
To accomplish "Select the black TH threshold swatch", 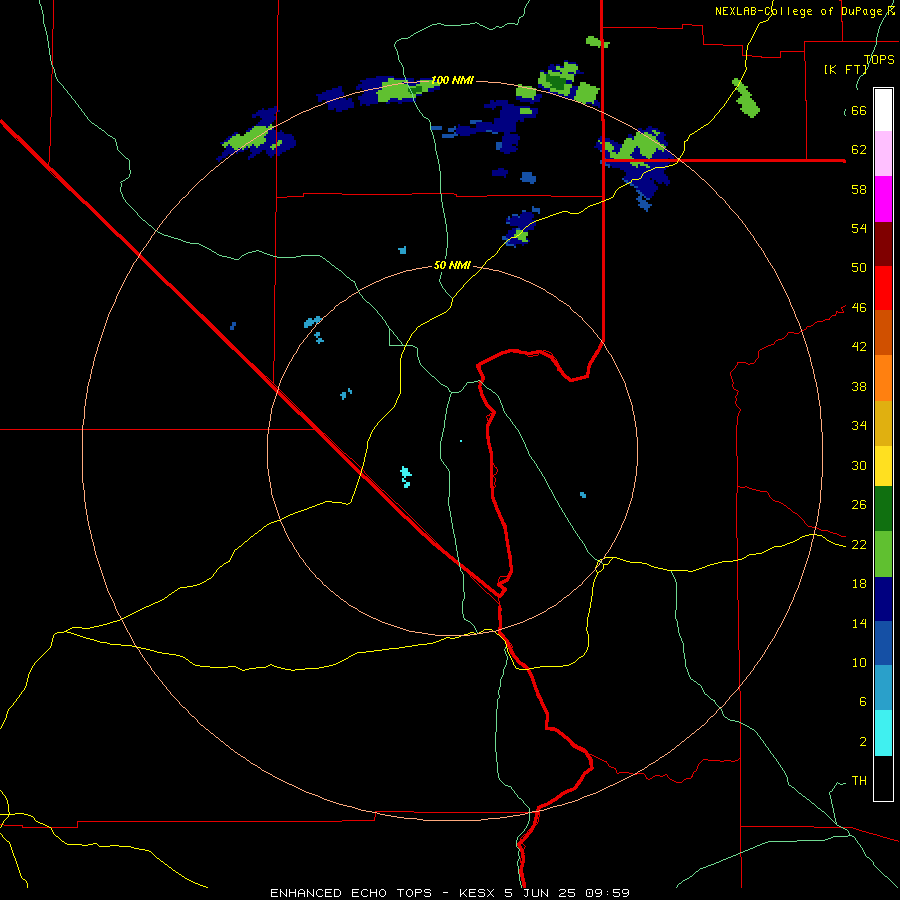I will pyautogui.click(x=883, y=778).
